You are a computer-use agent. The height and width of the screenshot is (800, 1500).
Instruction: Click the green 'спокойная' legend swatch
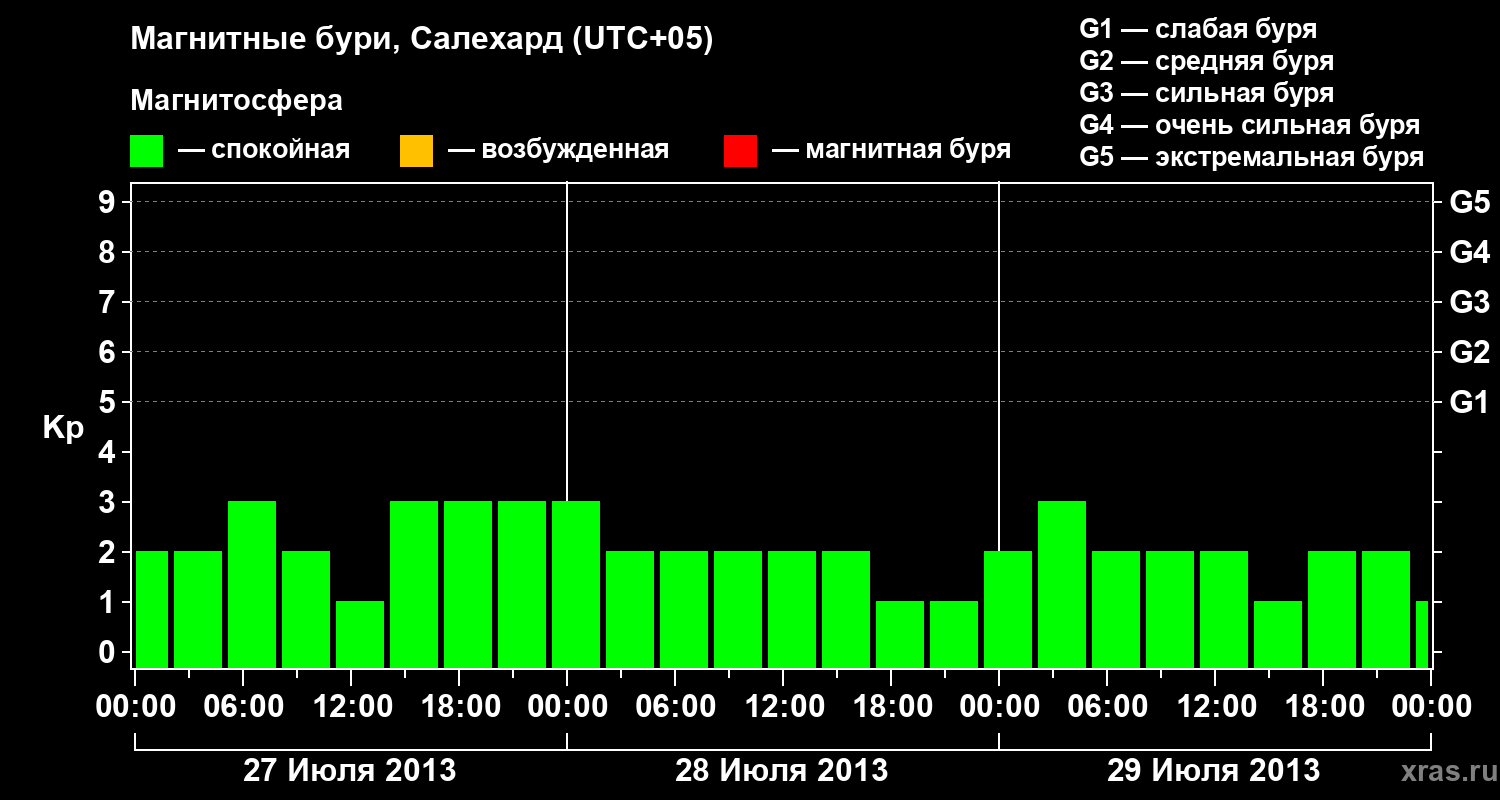pyautogui.click(x=147, y=151)
